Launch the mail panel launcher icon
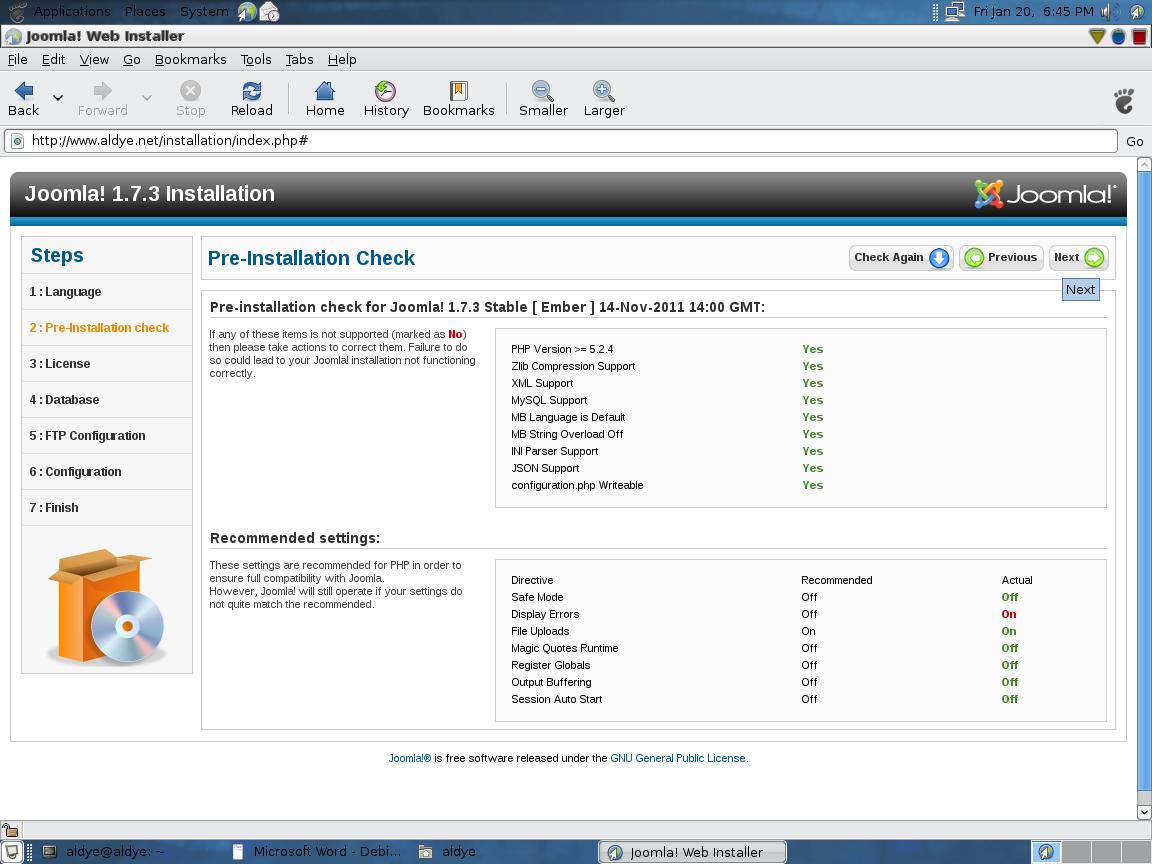The image size is (1152, 864). [x=270, y=12]
